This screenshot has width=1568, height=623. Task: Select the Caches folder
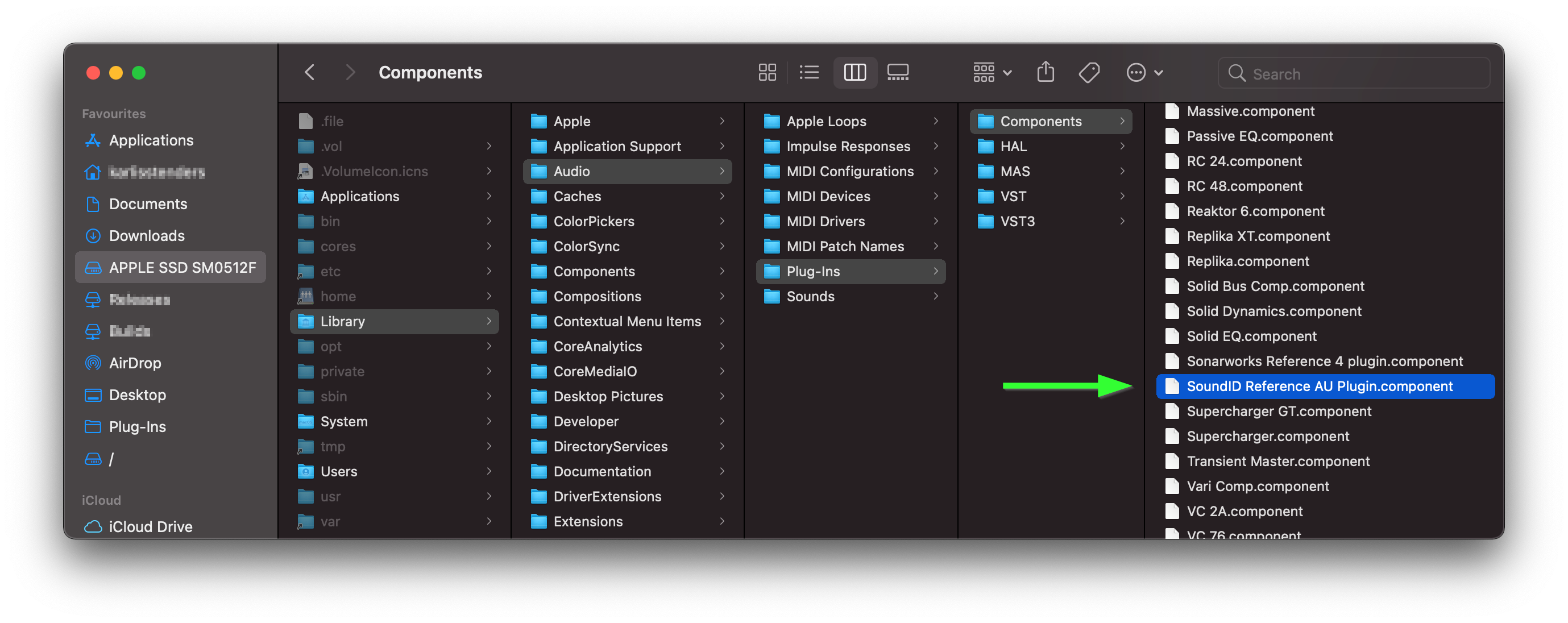point(627,196)
